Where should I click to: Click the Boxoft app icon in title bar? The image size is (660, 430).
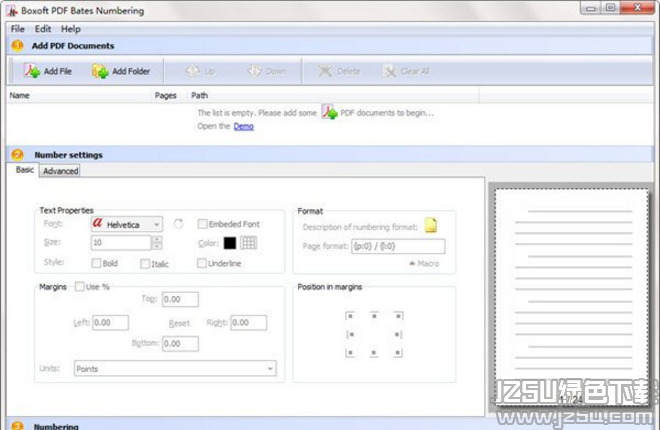click(x=11, y=11)
